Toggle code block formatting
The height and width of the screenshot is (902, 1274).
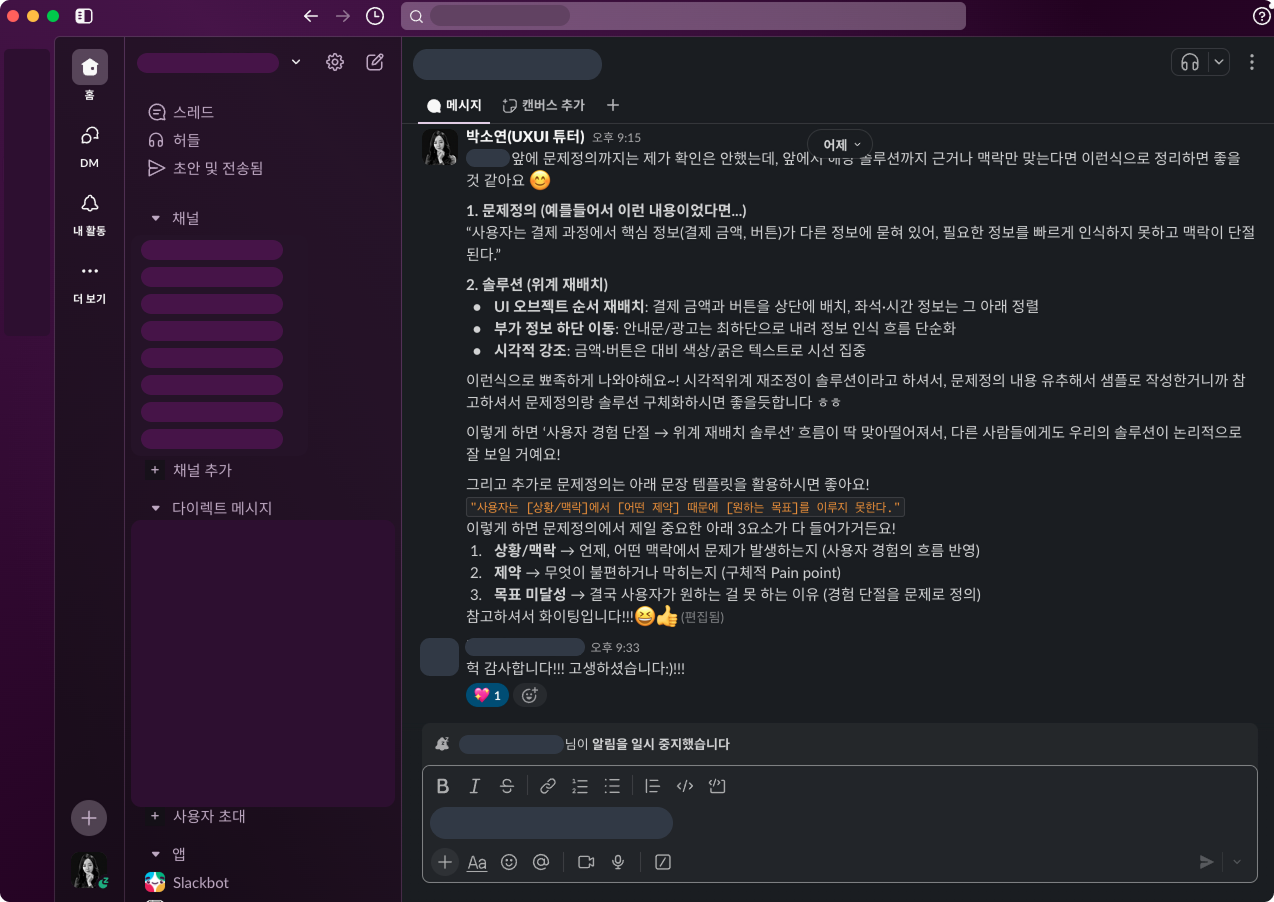717,786
